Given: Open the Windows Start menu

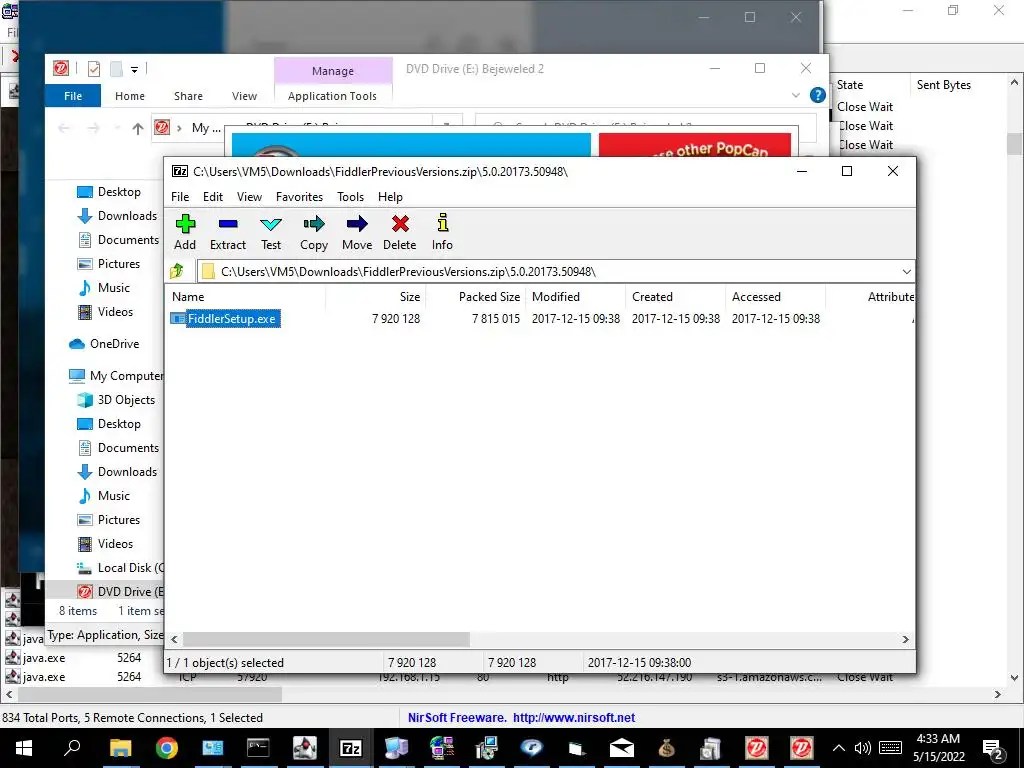Looking at the screenshot, I should pyautogui.click(x=24, y=748).
